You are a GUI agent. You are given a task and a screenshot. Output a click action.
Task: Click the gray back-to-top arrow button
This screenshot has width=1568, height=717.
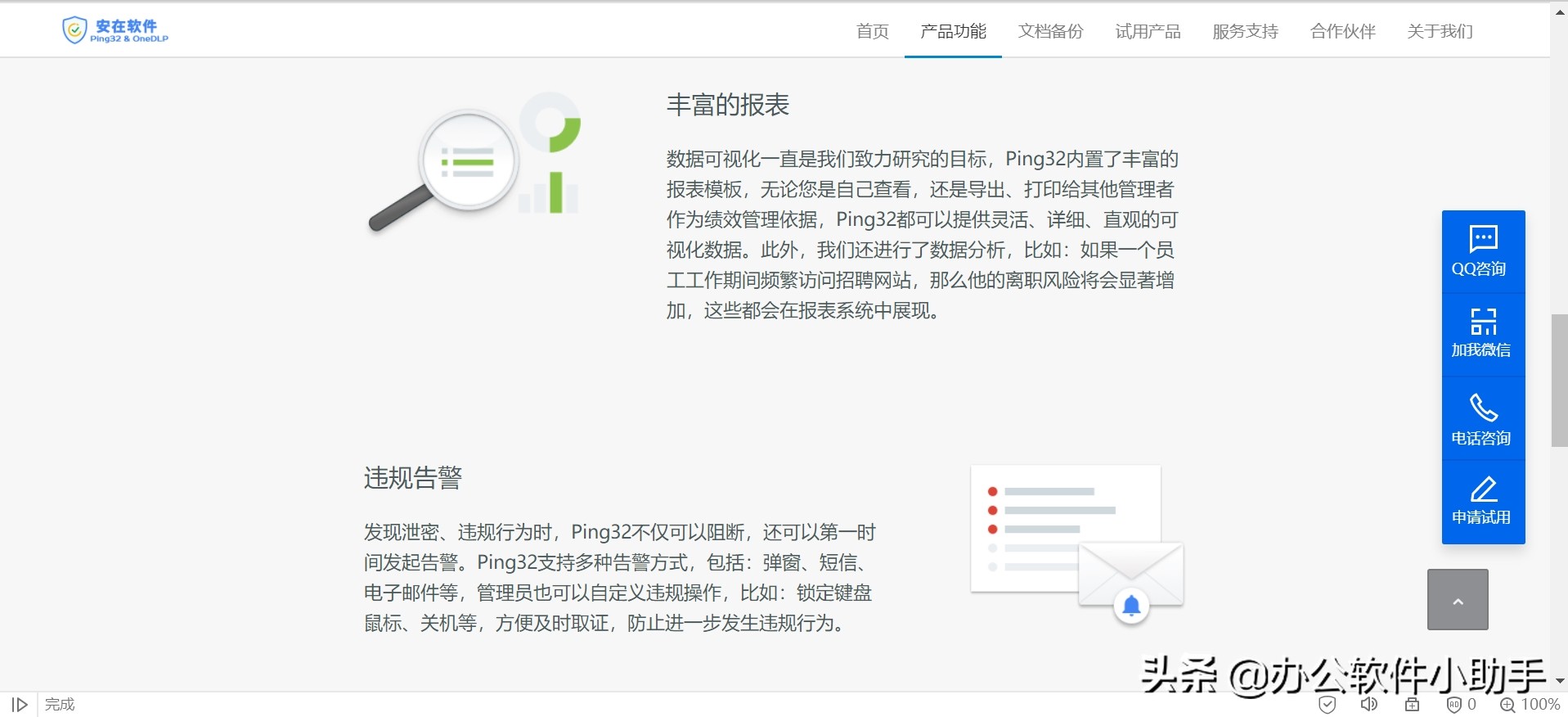(x=1458, y=599)
